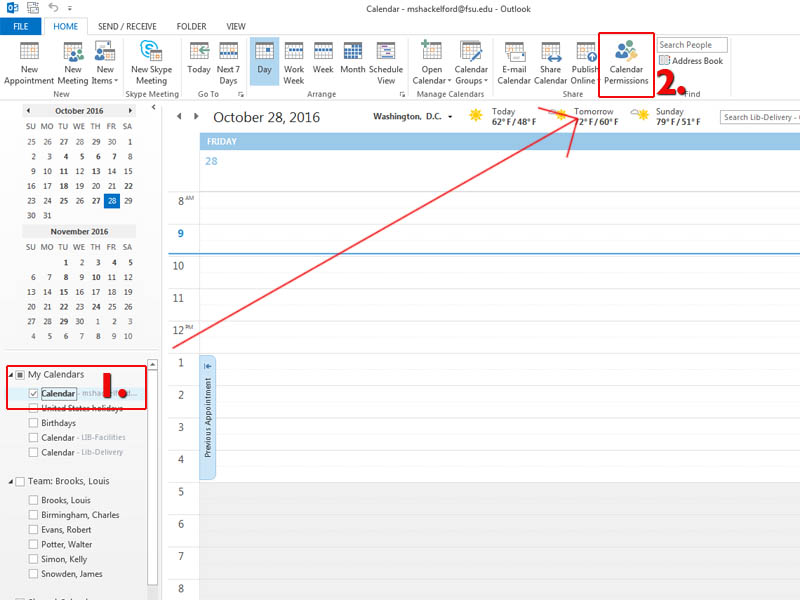Open the VIEW ribbon tab
This screenshot has height=600, width=800.
(x=236, y=27)
